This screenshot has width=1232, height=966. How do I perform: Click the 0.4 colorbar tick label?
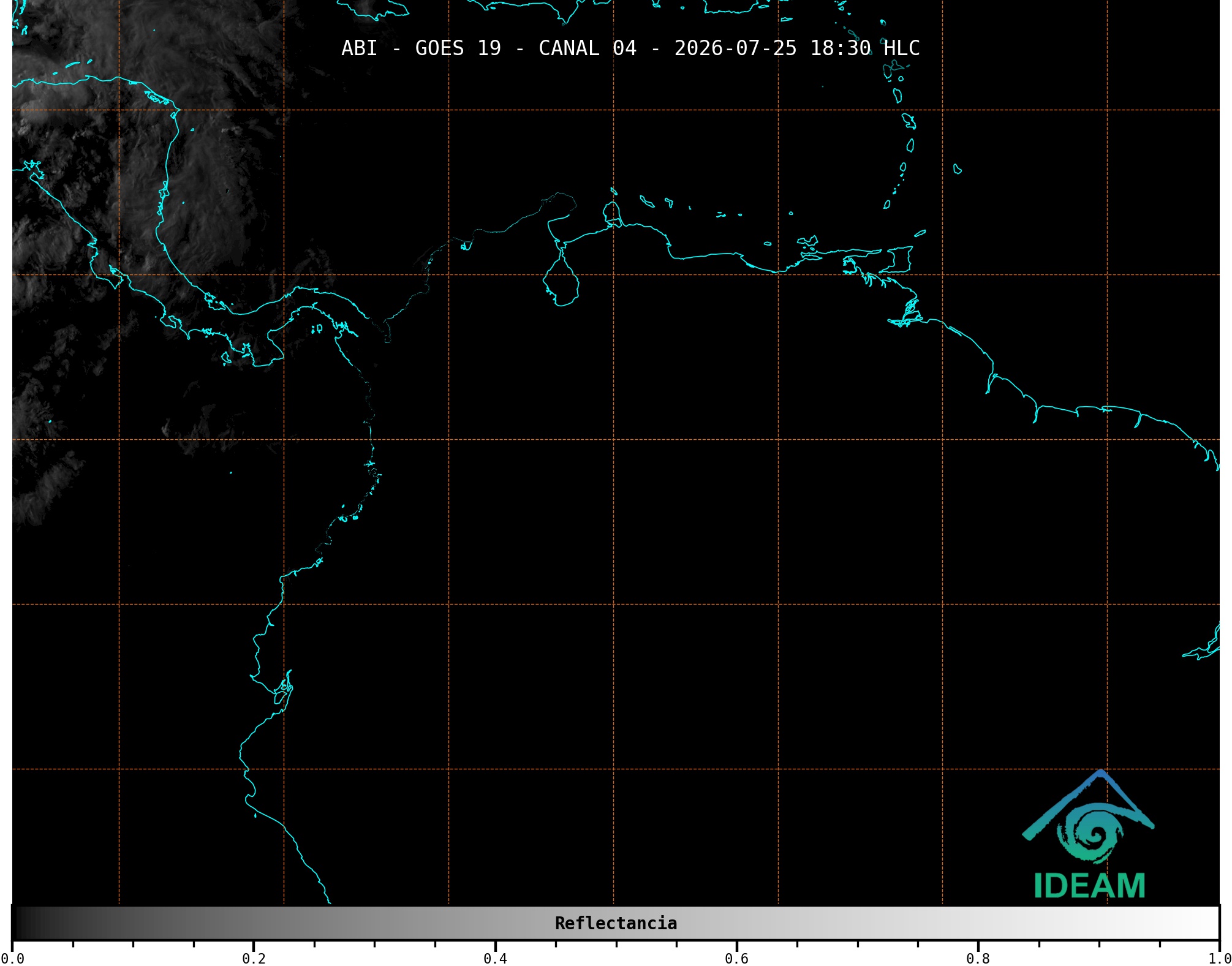tap(495, 959)
